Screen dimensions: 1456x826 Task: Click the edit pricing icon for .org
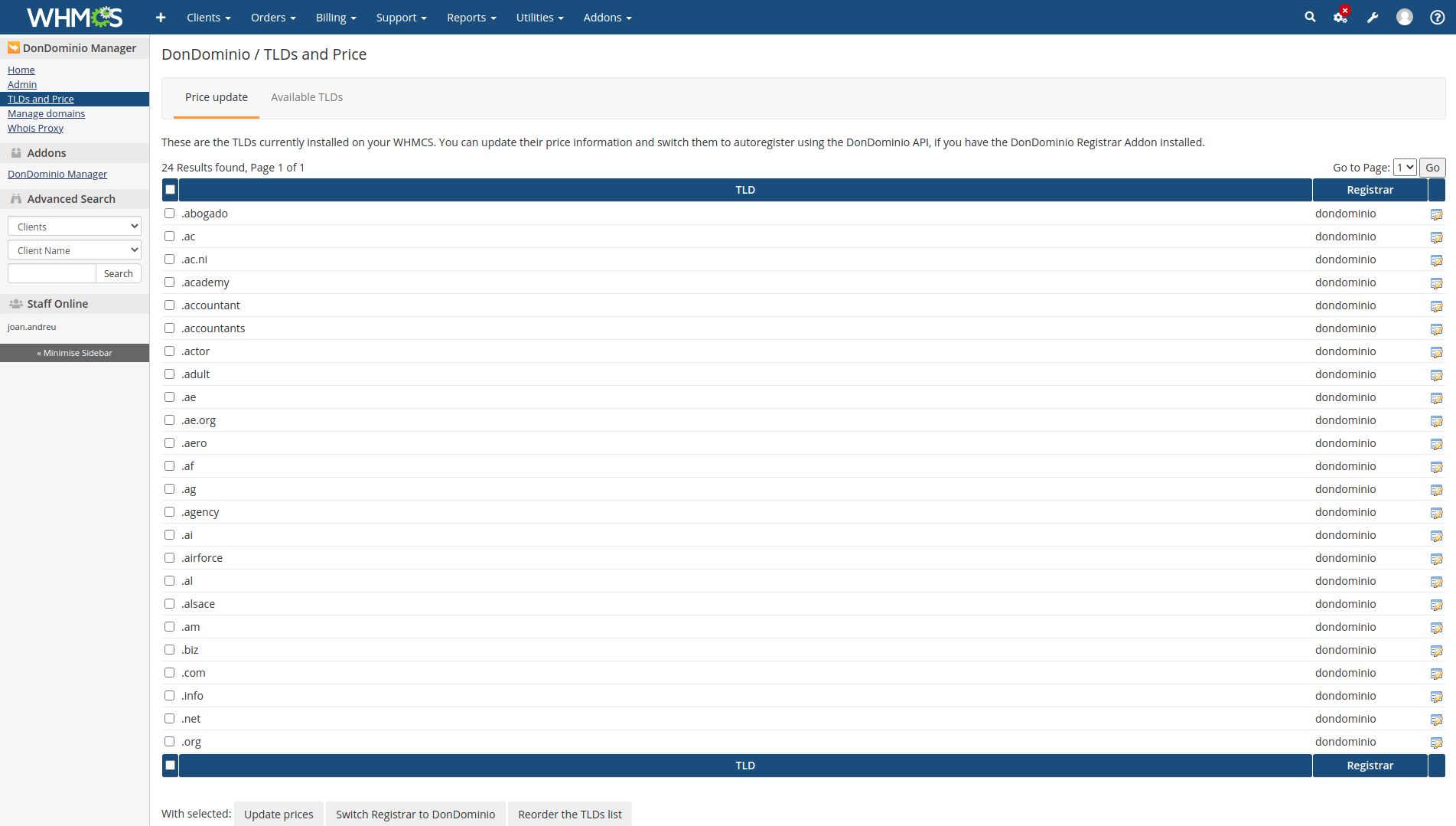tap(1436, 743)
